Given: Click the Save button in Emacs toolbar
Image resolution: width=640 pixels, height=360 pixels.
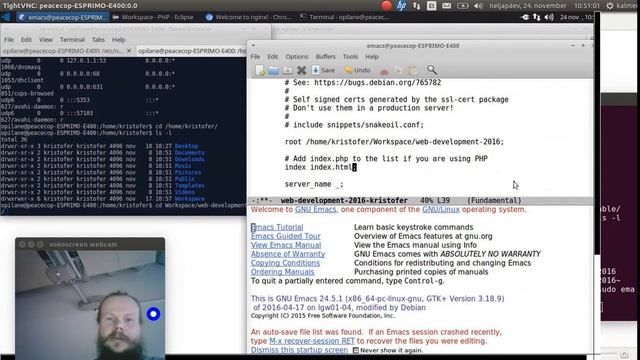Looking at the screenshot, I should (323, 70).
